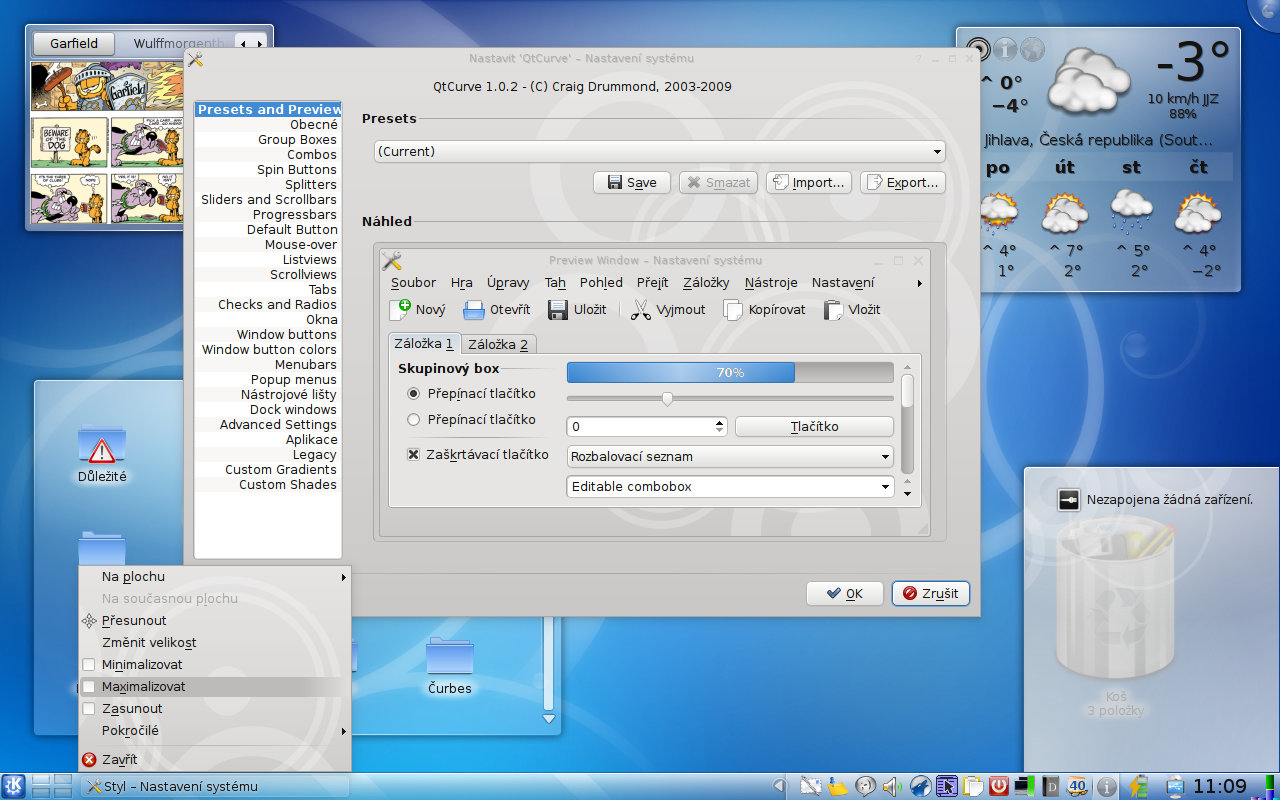Tick Maximalizovat in the window context menu
1280x800 pixels.
[89, 687]
